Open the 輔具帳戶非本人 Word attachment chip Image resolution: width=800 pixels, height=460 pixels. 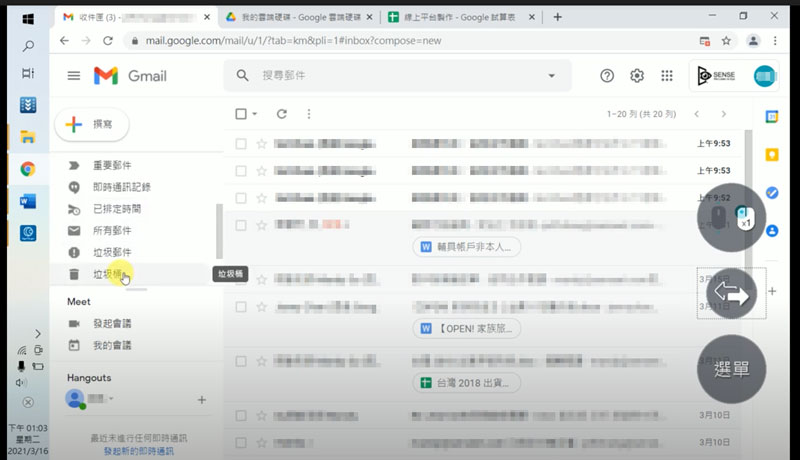pos(466,247)
